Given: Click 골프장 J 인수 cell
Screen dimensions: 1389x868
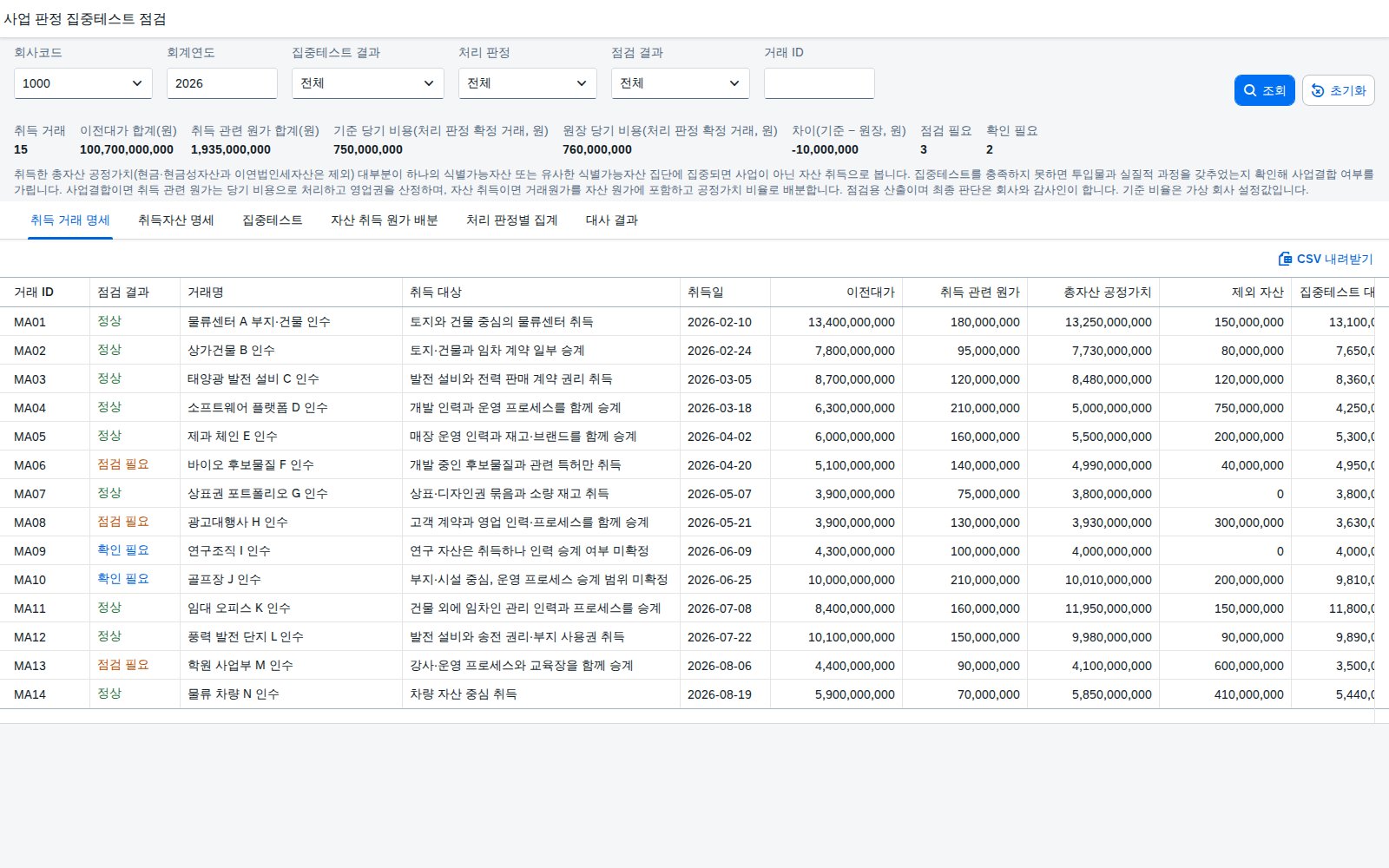Looking at the screenshot, I should click(292, 579).
